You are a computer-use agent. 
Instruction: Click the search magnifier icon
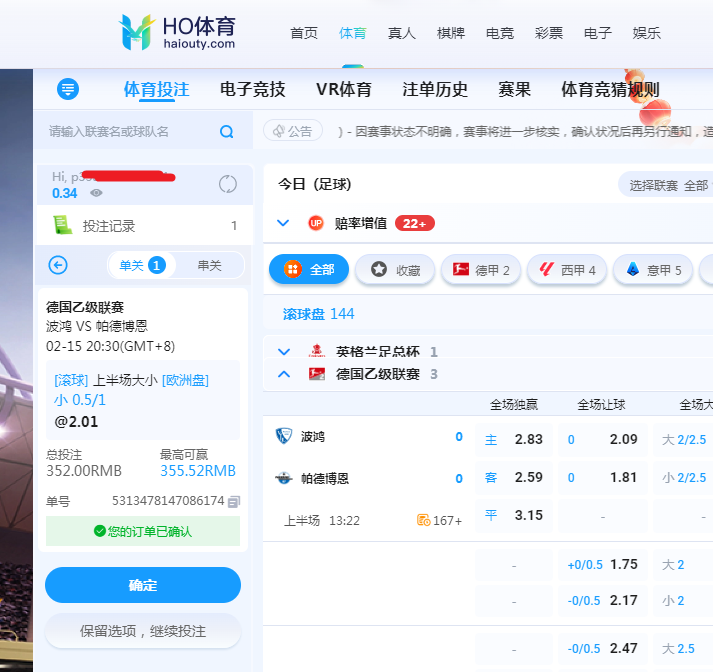(x=227, y=131)
